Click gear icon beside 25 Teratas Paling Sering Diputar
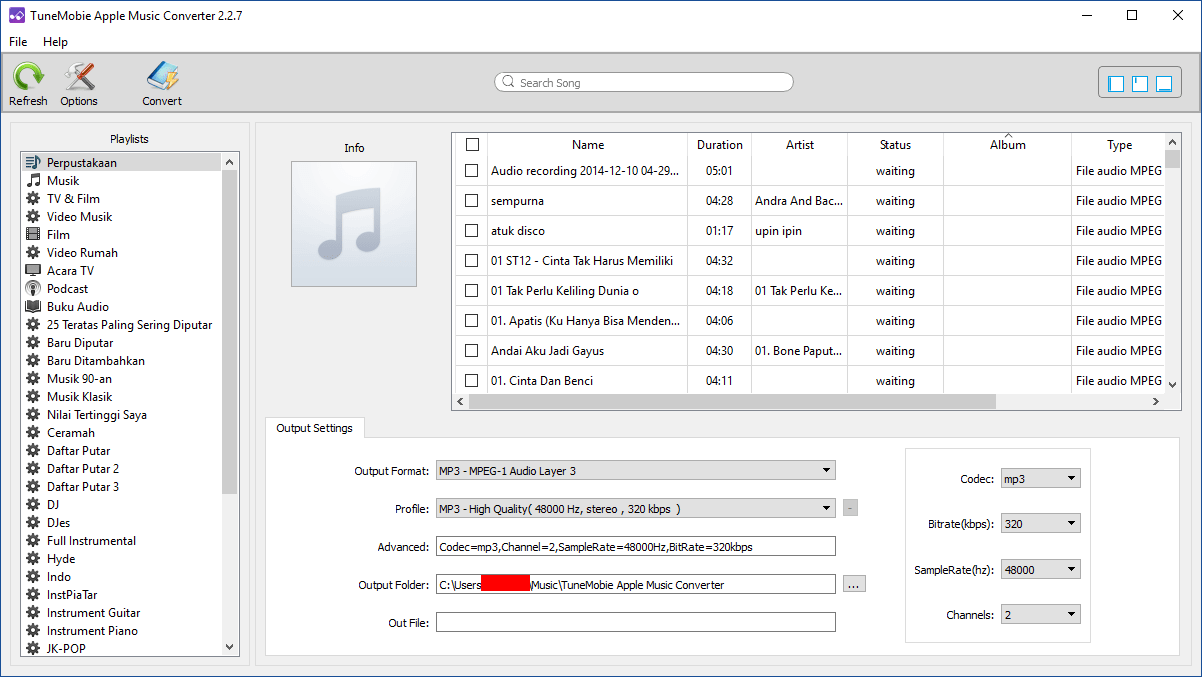1202x677 pixels. tap(33, 324)
